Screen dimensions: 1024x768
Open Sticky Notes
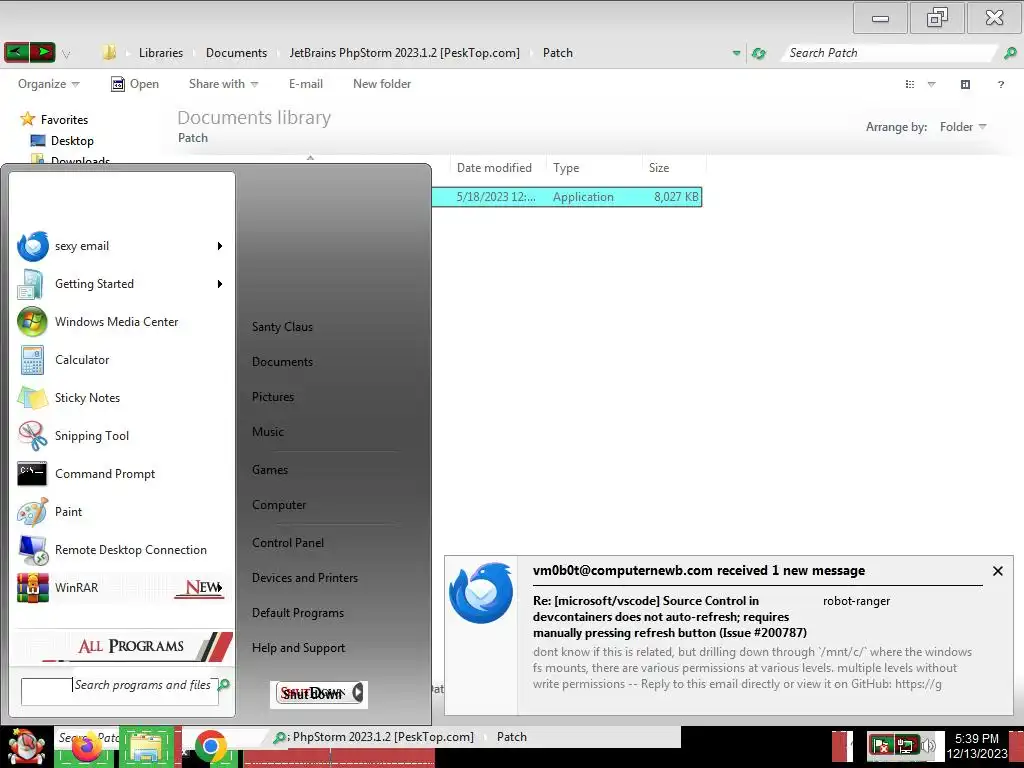[121, 398]
